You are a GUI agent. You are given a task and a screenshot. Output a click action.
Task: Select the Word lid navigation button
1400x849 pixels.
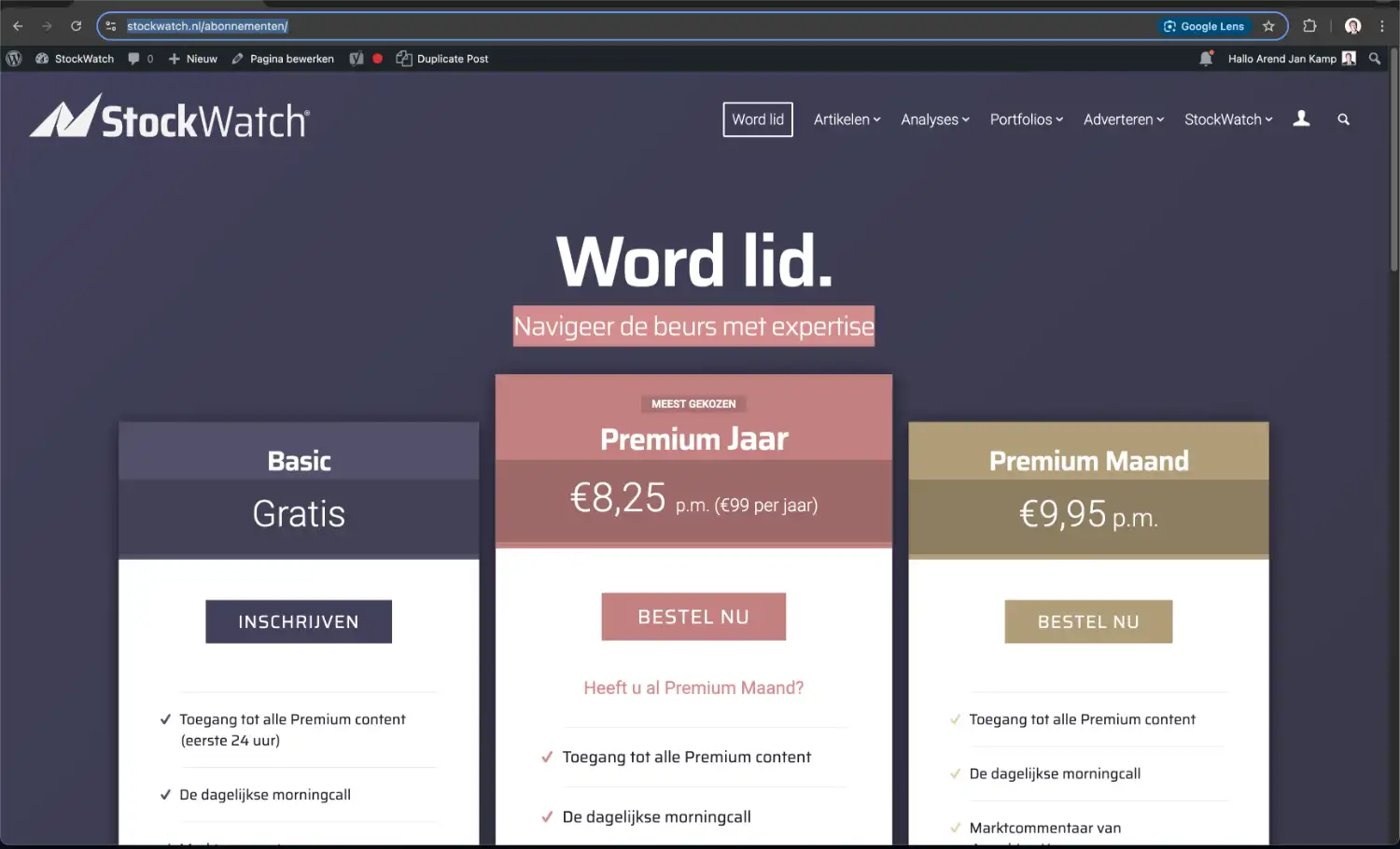click(x=758, y=119)
